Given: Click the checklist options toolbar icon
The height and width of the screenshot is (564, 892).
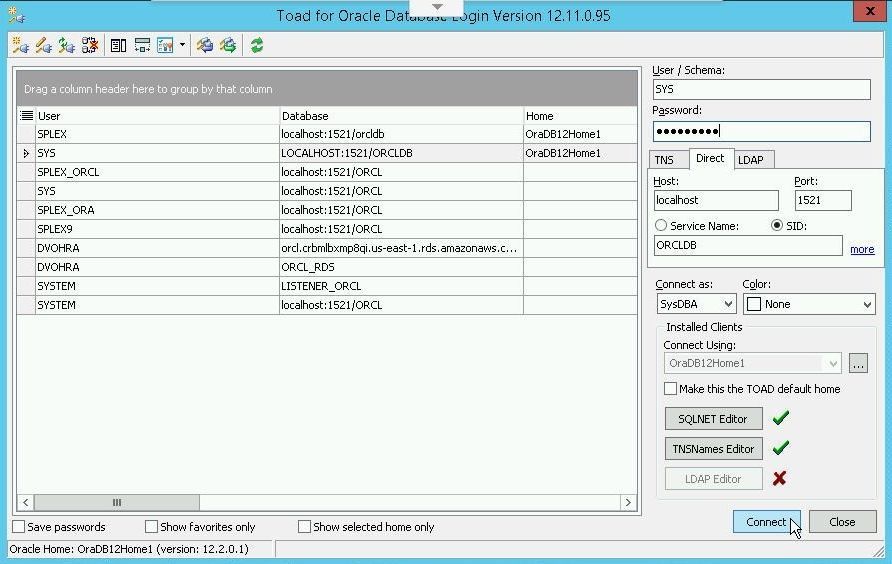Looking at the screenshot, I should [165, 45].
